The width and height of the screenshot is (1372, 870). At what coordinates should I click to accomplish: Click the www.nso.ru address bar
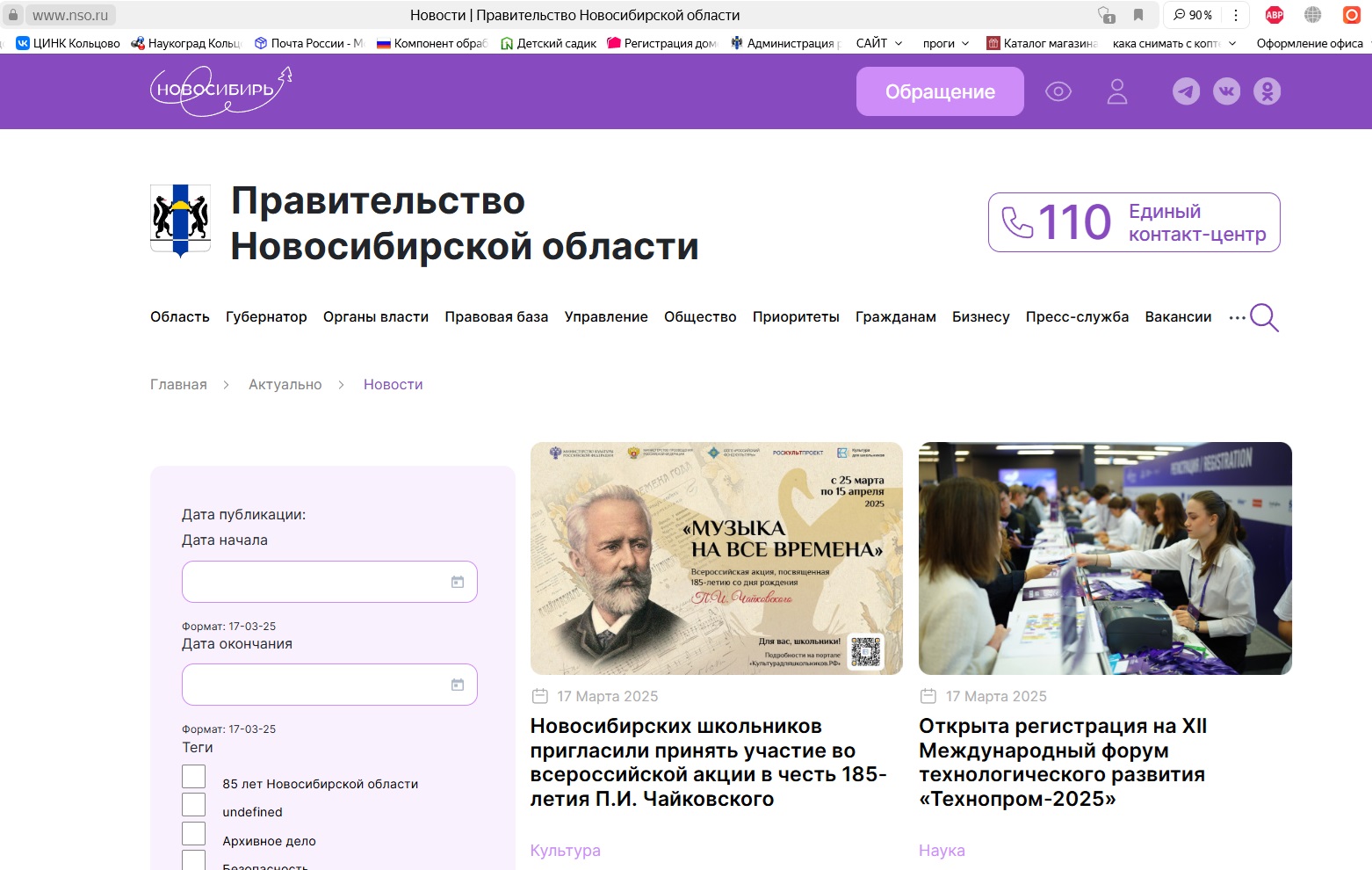(70, 15)
